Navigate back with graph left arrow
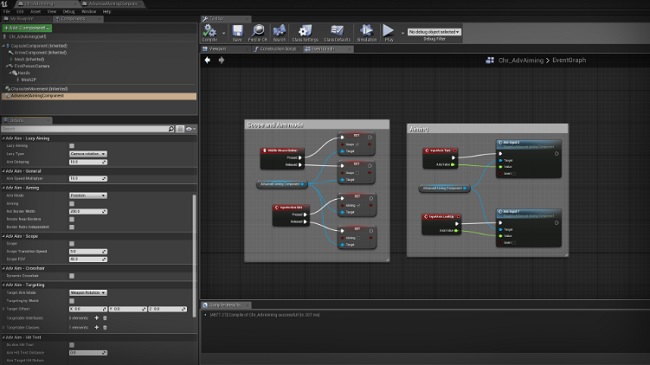Screen dimensions: 650x365 click(x=208, y=60)
